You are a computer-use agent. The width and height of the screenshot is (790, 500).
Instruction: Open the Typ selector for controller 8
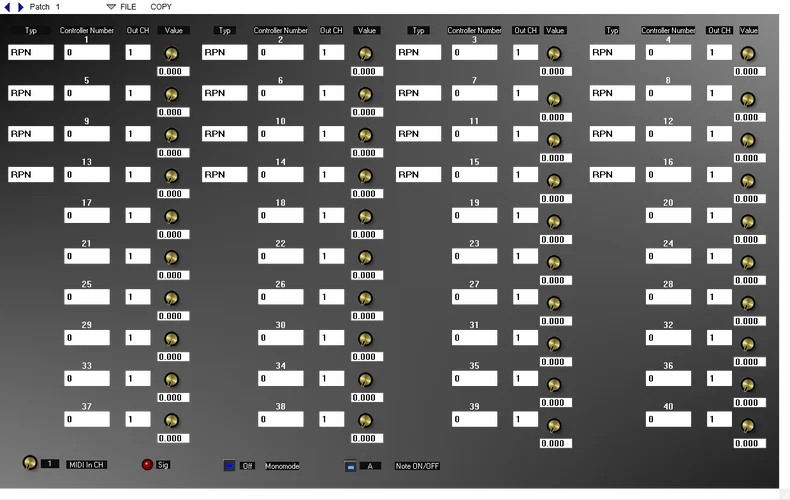point(612,93)
